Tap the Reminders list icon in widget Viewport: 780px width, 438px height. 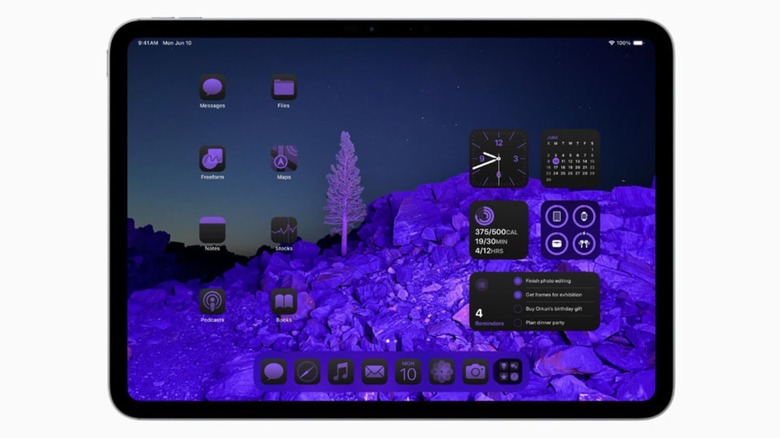[481, 285]
